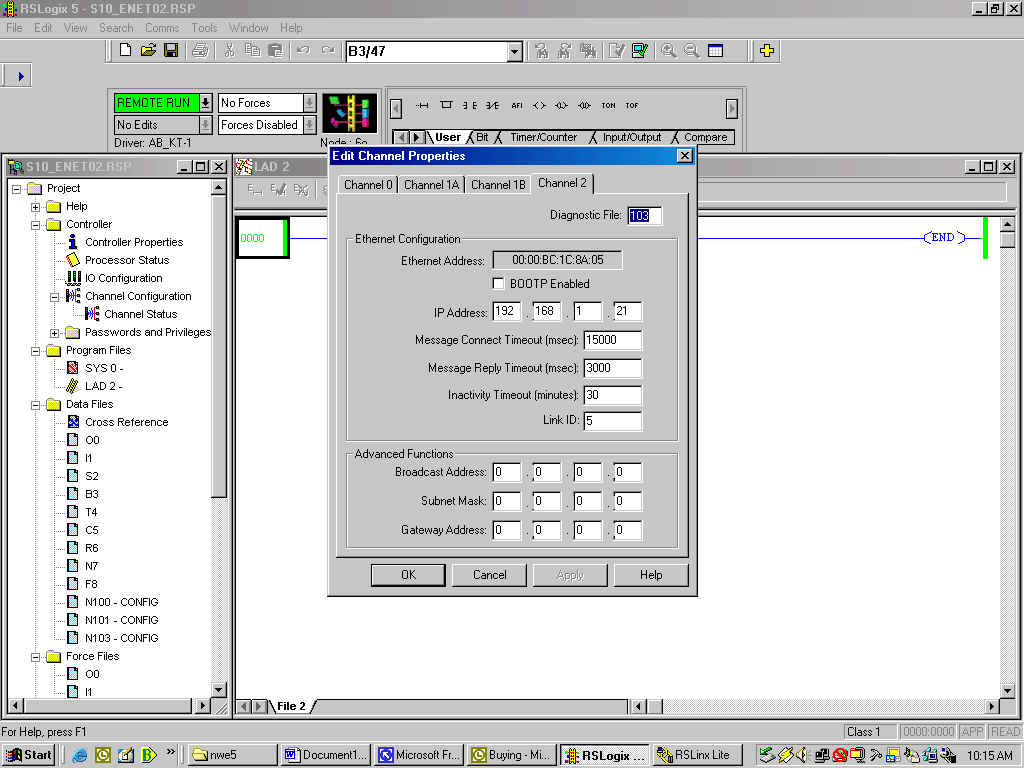Click the Internet Explorer quick launch icon
This screenshot has width=1024, height=768.
(x=80, y=755)
